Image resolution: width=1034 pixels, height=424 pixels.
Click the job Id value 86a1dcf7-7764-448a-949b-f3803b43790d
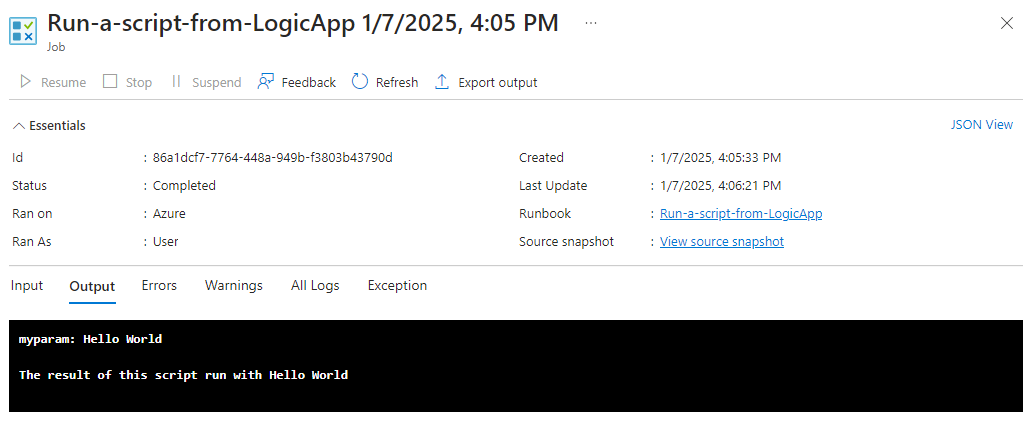tap(273, 158)
